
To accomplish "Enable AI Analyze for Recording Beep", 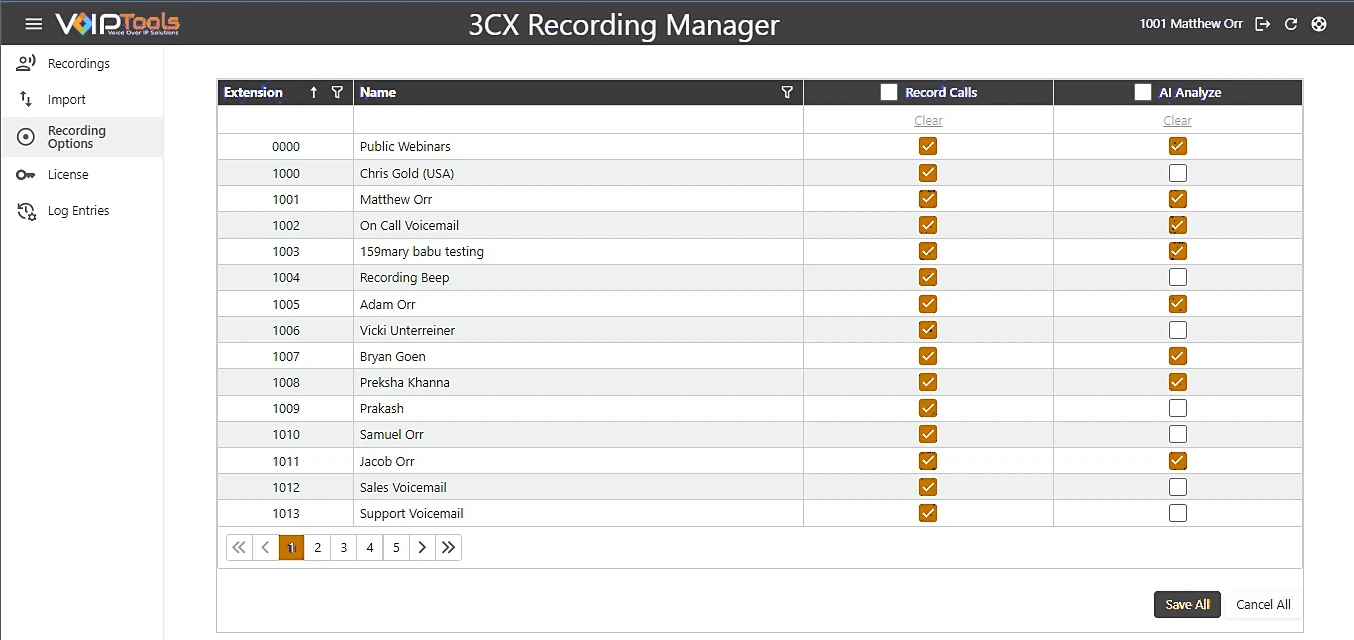I will tap(1178, 277).
